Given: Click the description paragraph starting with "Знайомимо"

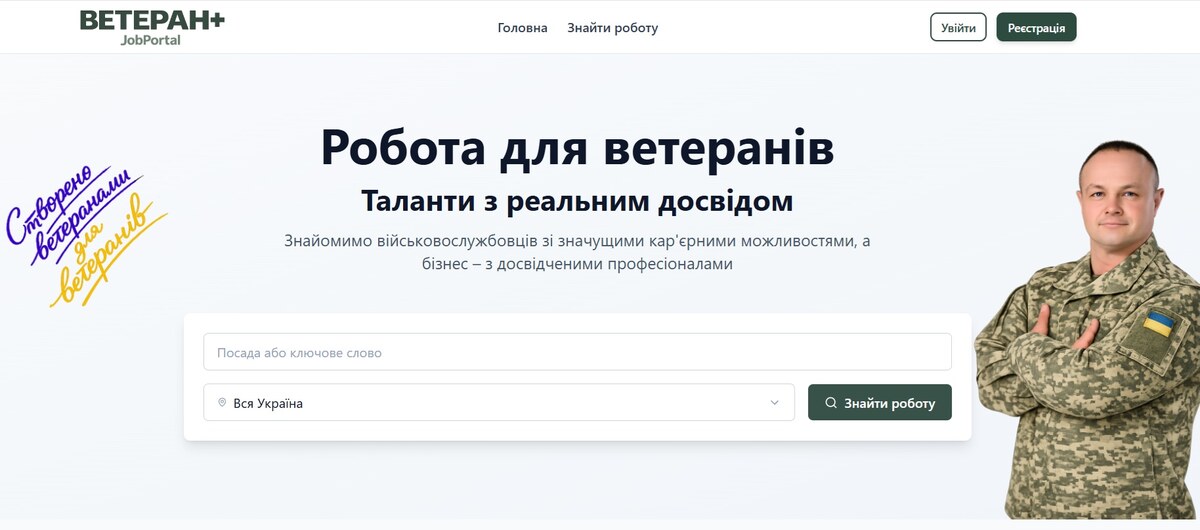Looking at the screenshot, I should tap(577, 252).
